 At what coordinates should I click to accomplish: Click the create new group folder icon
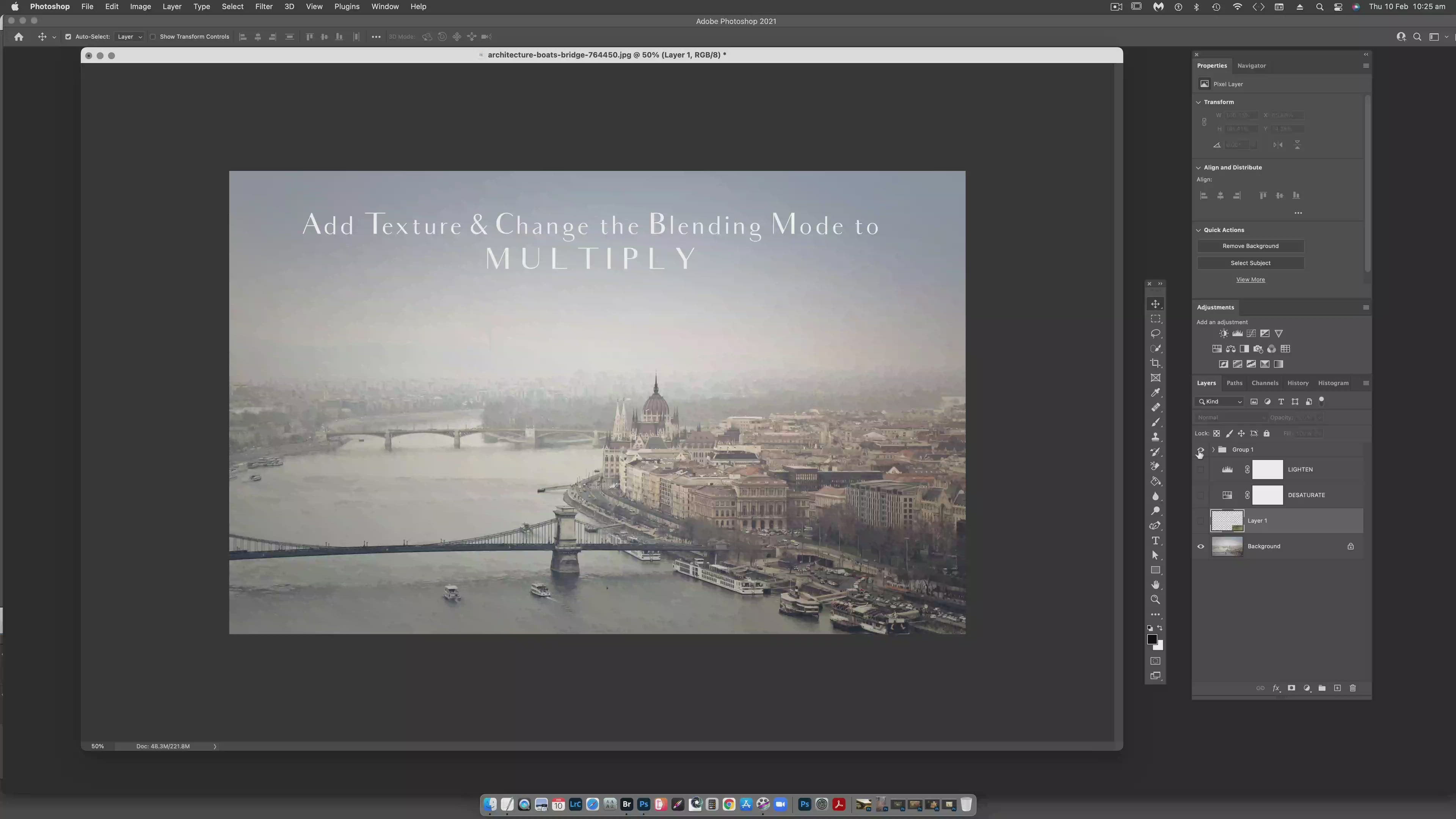click(x=1322, y=688)
